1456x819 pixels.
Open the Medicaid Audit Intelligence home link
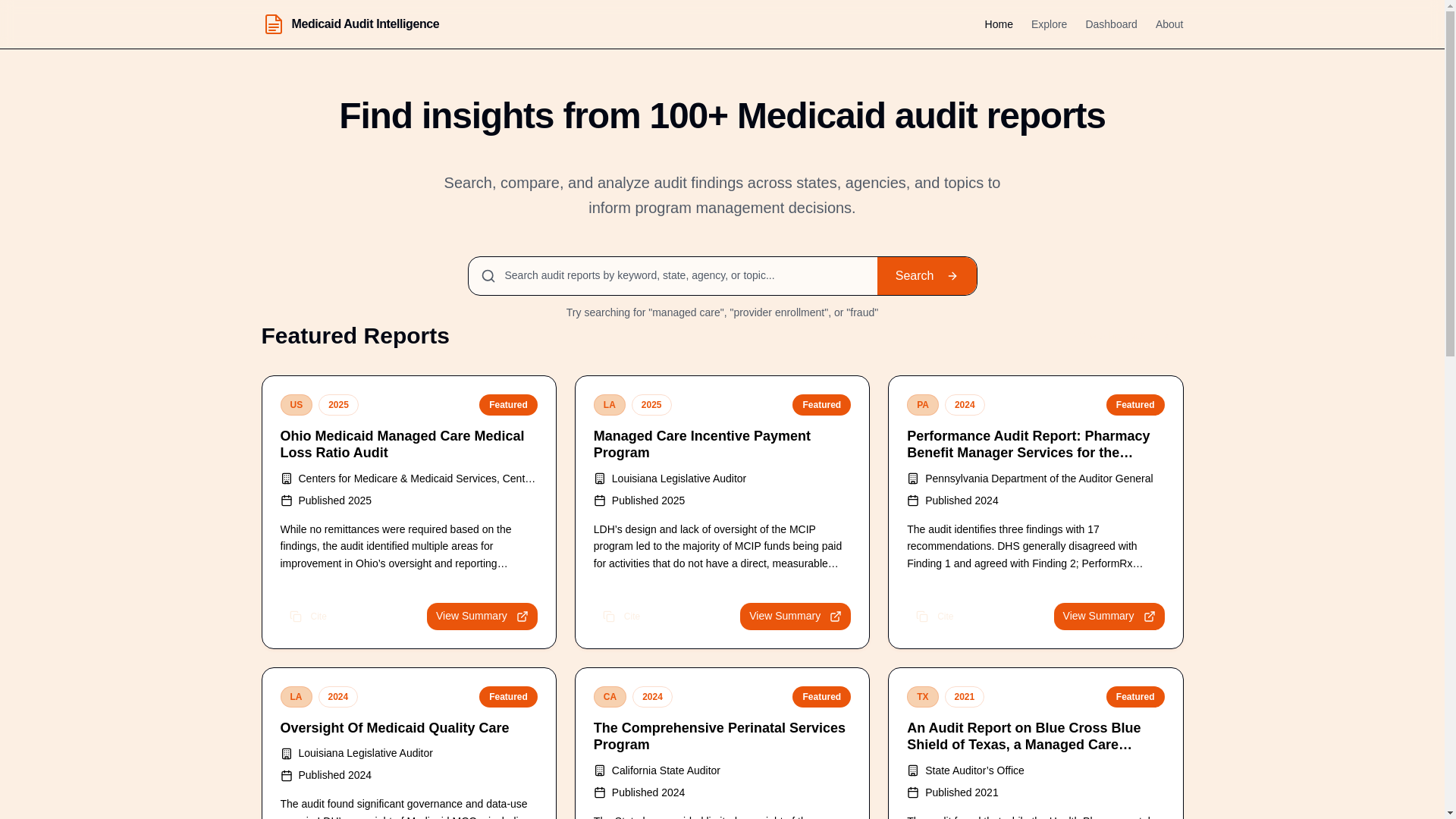point(351,24)
